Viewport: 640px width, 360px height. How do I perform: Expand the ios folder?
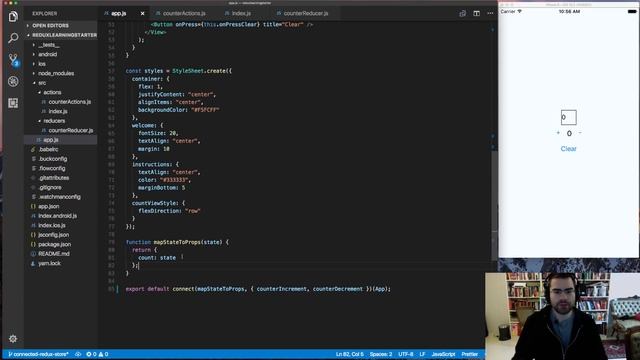click(42, 64)
